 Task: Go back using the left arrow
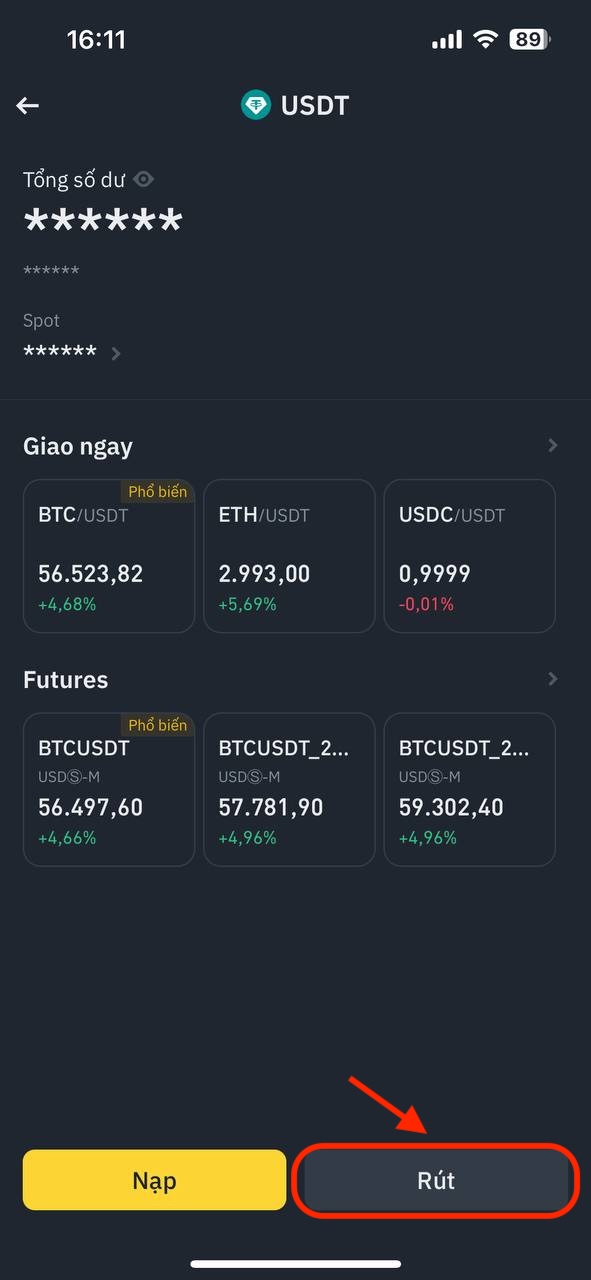(x=28, y=106)
